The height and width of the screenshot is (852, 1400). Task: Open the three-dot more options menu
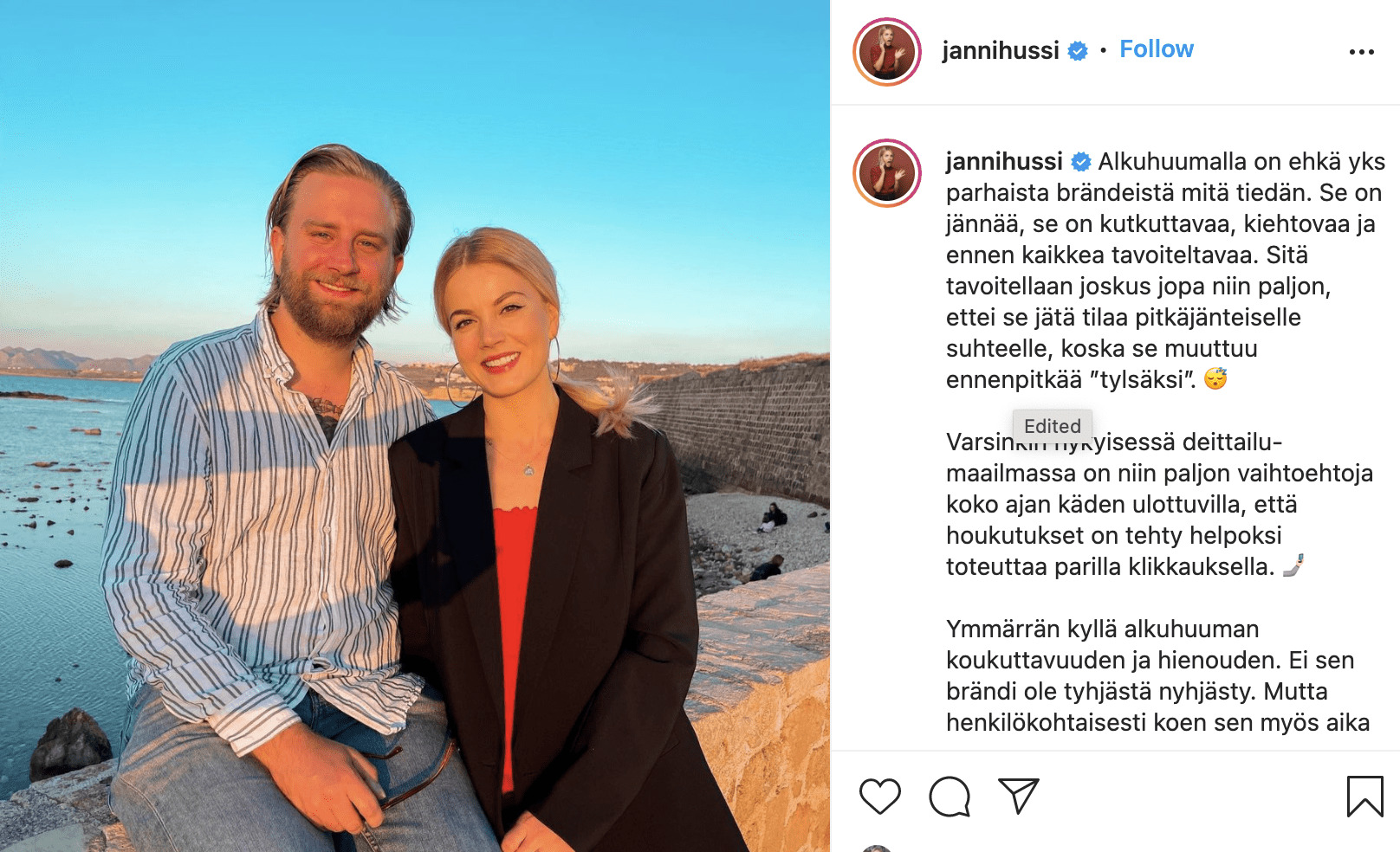[x=1362, y=52]
